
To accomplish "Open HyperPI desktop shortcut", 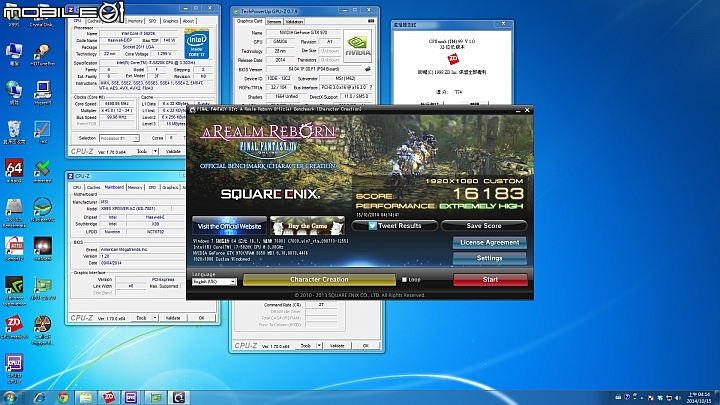I will point(42,93).
